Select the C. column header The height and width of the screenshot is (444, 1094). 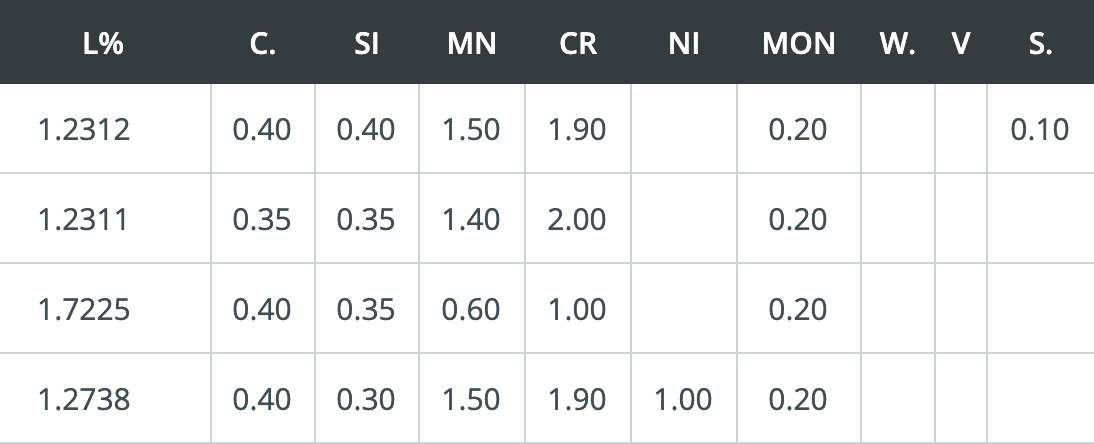pos(262,44)
